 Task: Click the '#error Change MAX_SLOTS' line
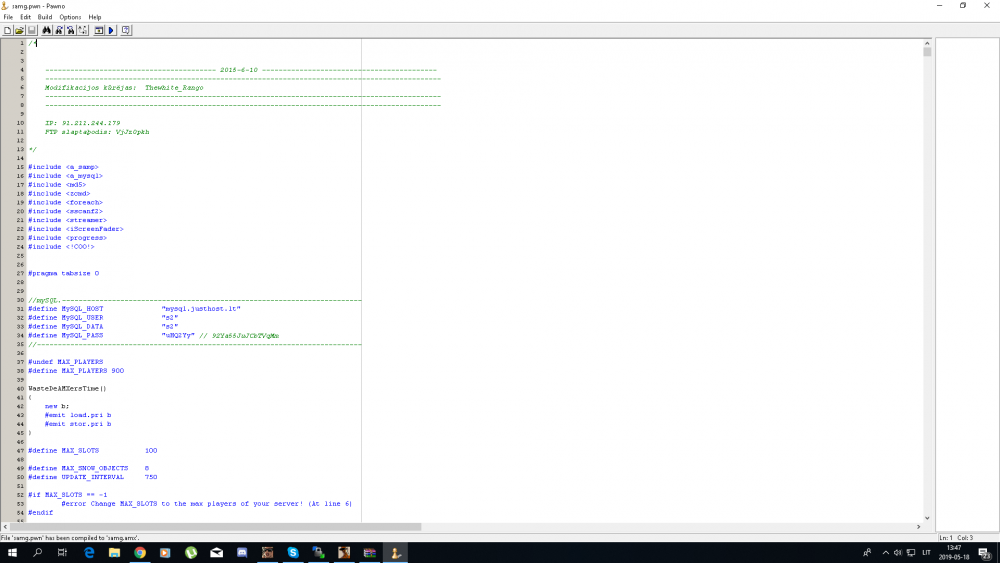[x=206, y=504]
